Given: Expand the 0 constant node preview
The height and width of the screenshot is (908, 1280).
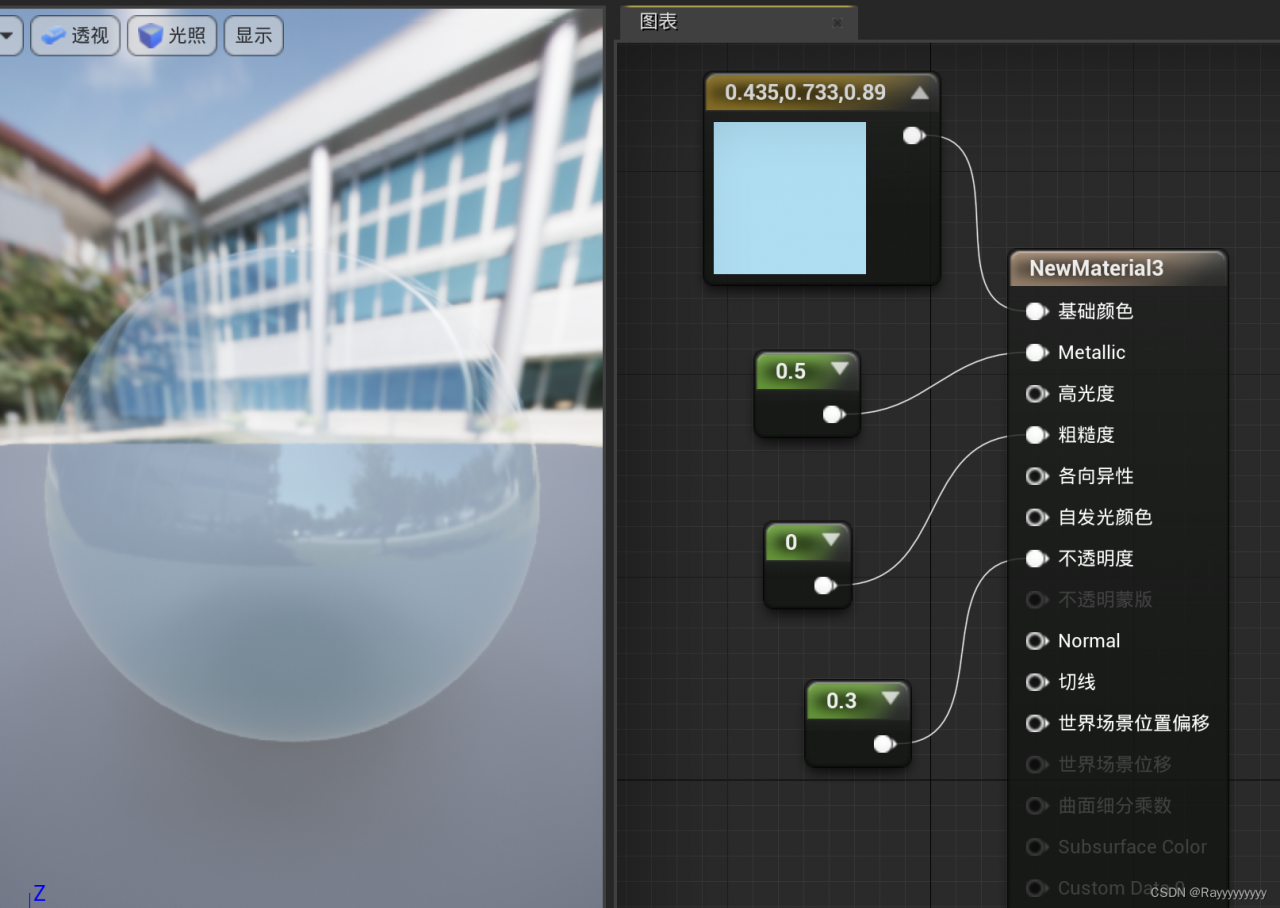Looking at the screenshot, I should 831,541.
